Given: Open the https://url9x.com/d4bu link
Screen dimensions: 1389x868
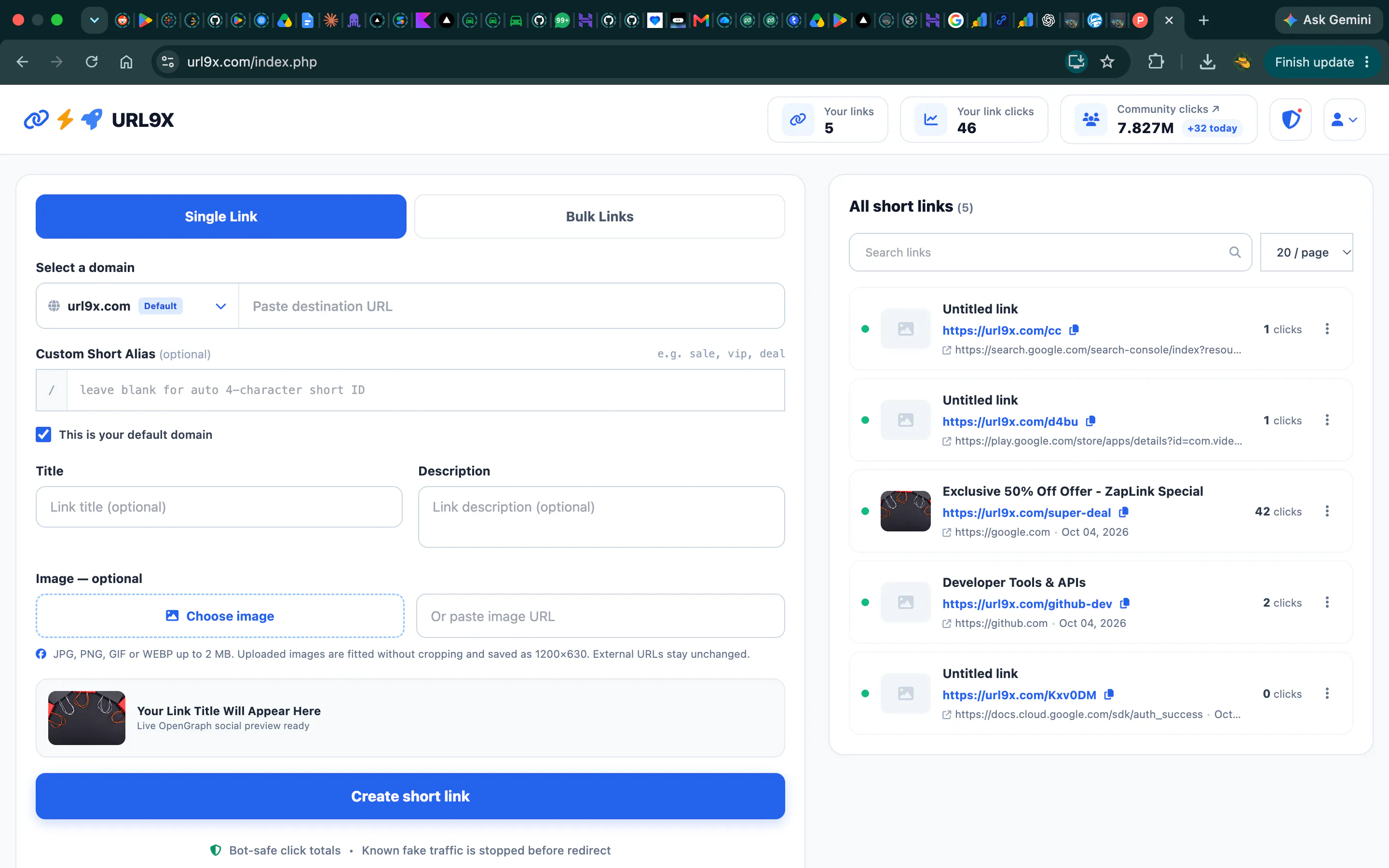Looking at the screenshot, I should [1010, 421].
